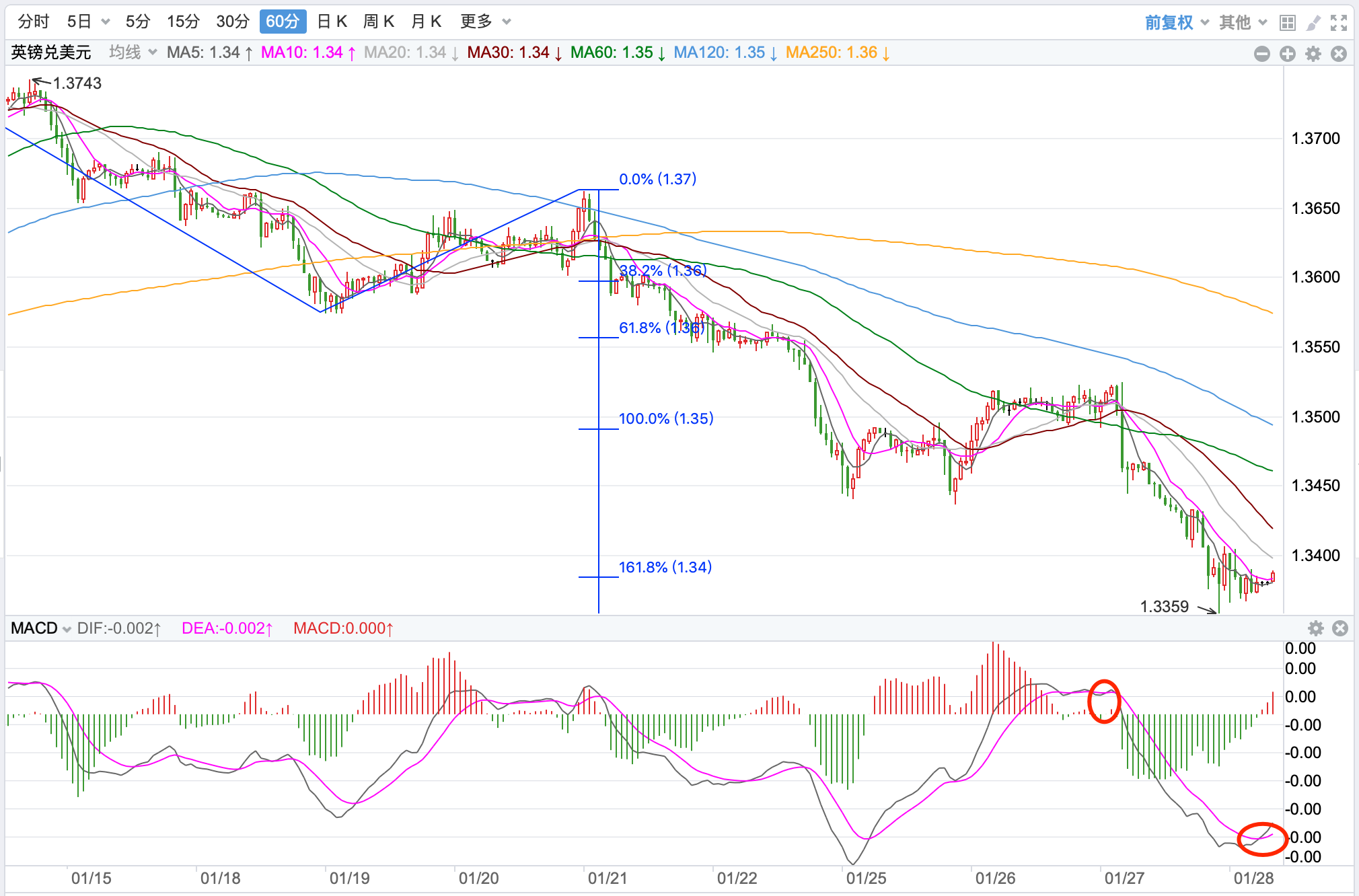This screenshot has height=896, width=1359.
Task: Click the plus zoom-in icon
Action: point(1288,54)
